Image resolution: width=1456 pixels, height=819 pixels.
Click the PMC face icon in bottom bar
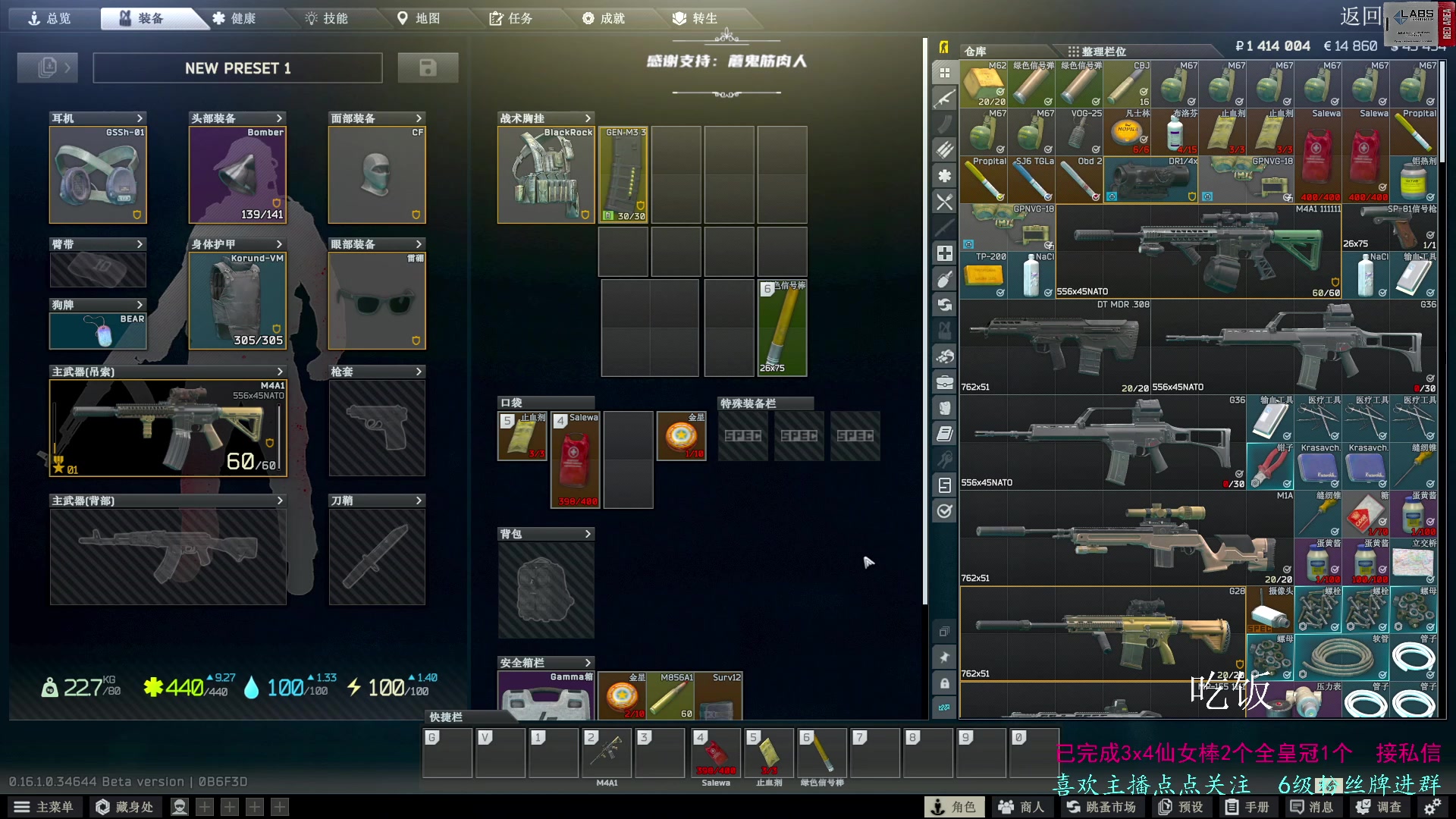pyautogui.click(x=180, y=807)
